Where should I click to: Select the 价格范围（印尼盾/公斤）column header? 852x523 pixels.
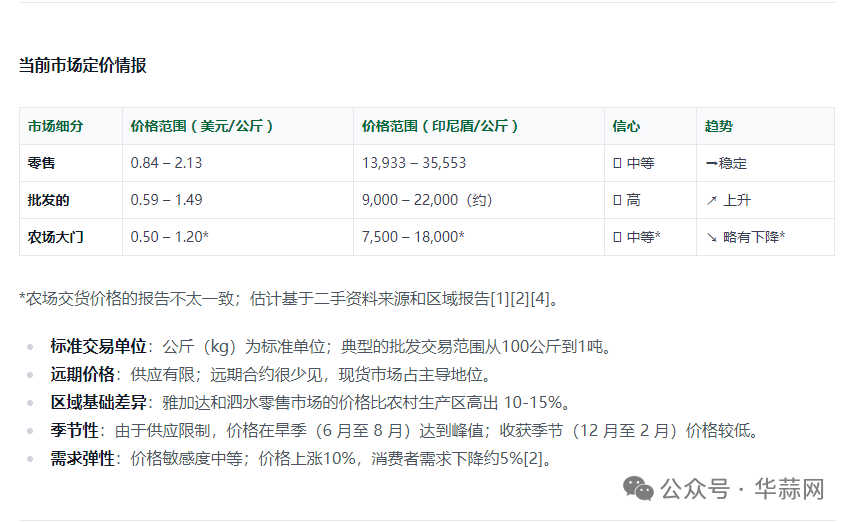[x=440, y=127]
